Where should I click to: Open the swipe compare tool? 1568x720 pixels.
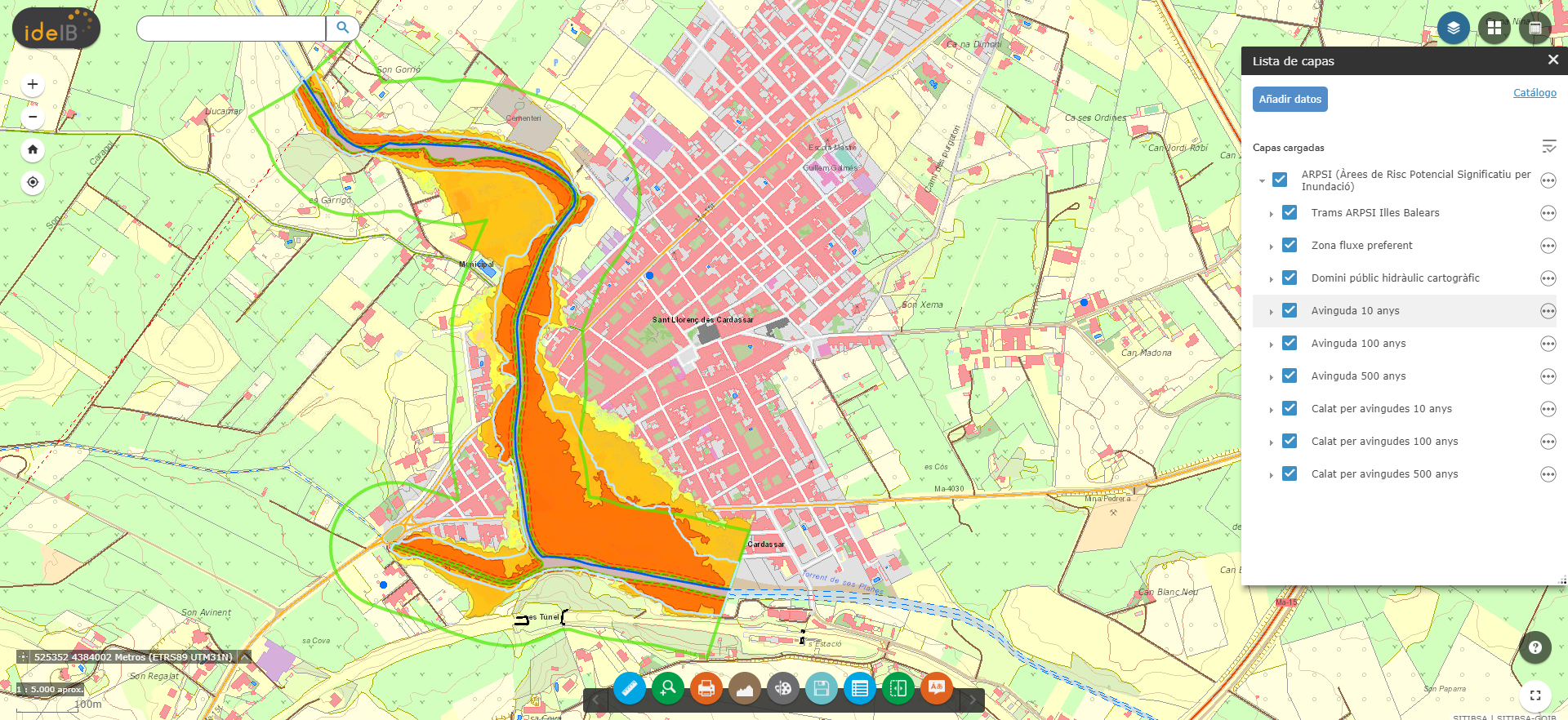point(898,689)
